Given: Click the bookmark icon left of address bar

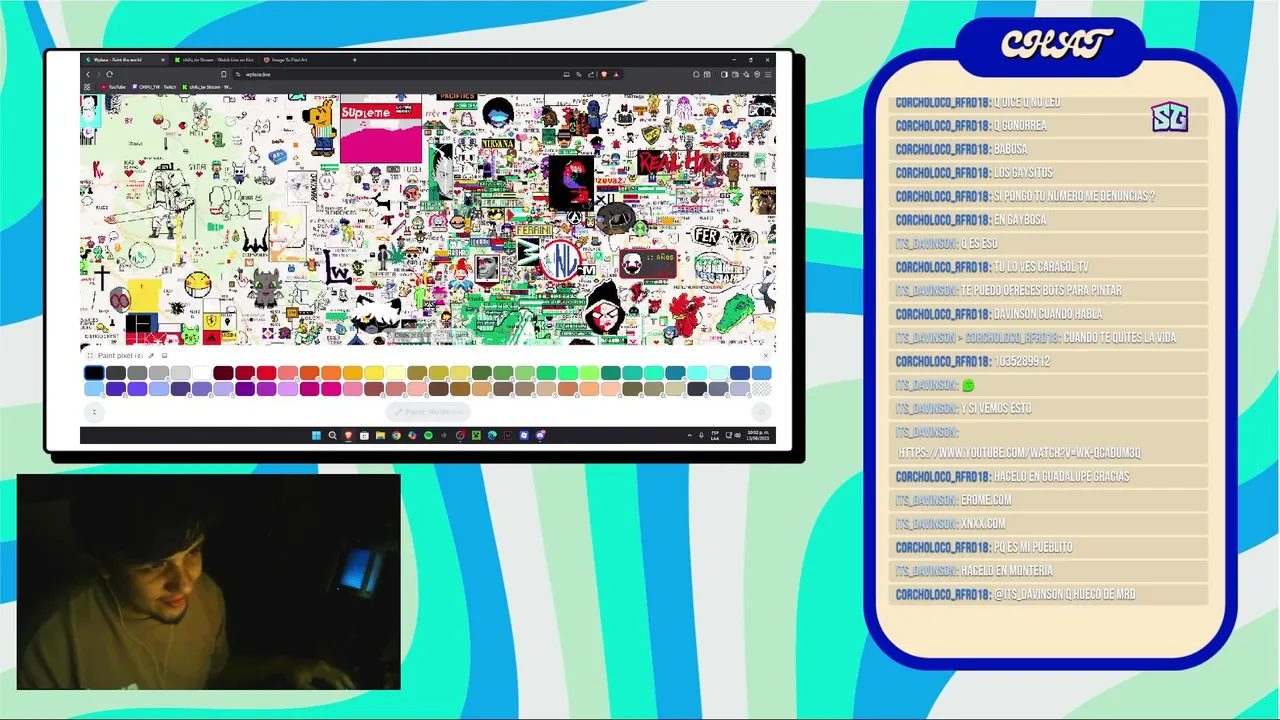Looking at the screenshot, I should (223, 74).
